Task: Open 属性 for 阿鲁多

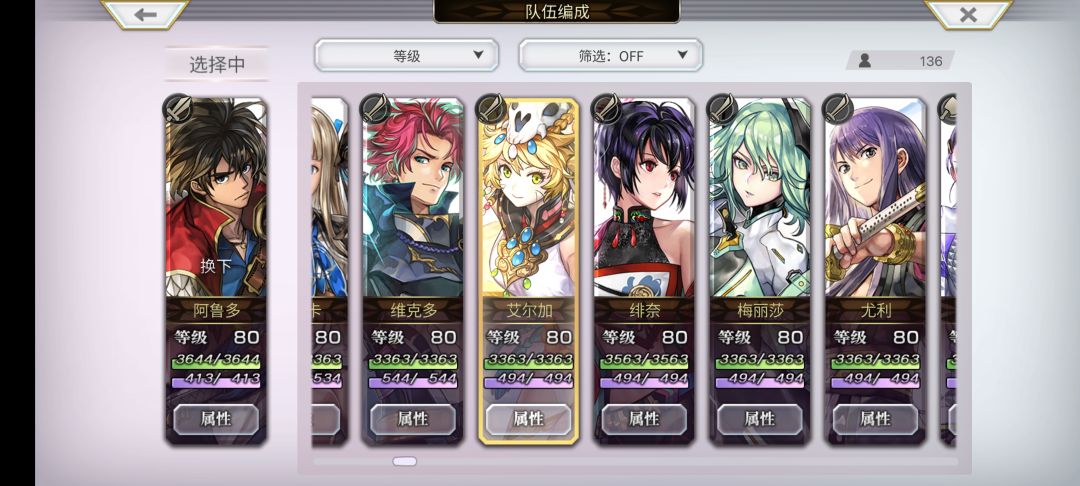Action: 216,419
